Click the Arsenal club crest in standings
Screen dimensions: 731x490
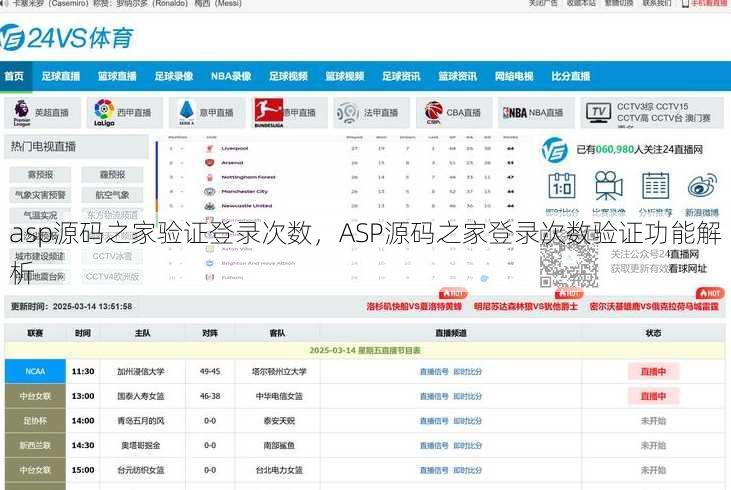tap(209, 163)
